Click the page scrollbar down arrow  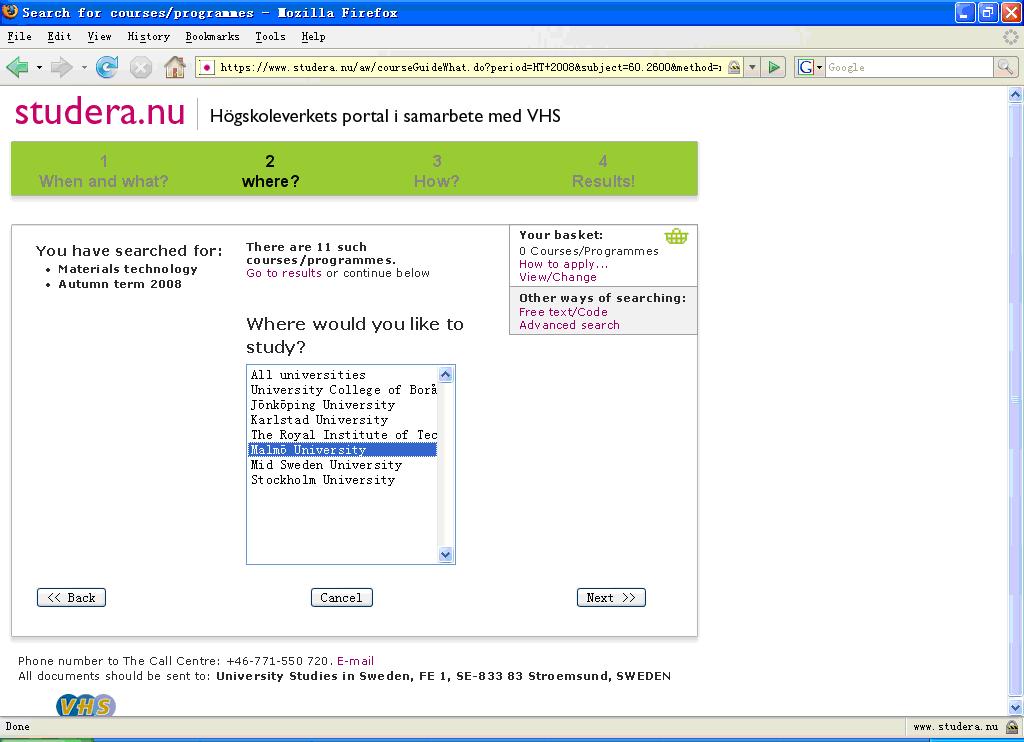click(x=1016, y=707)
